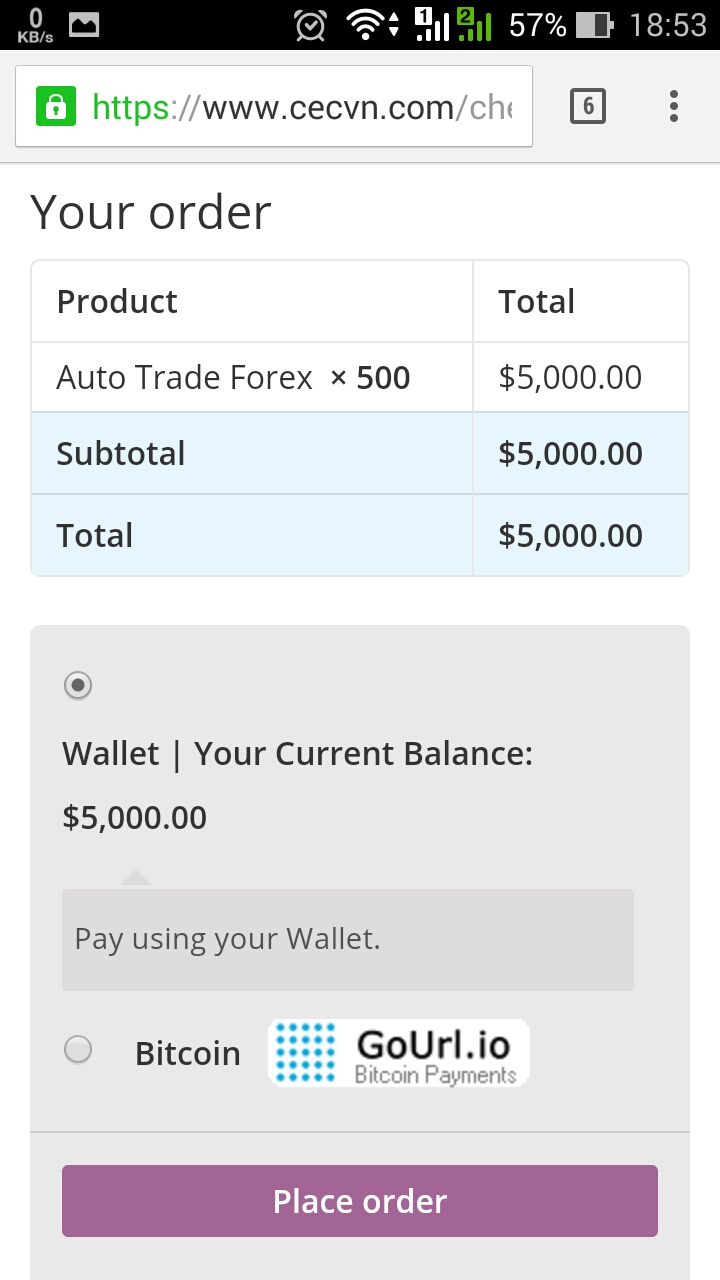The image size is (720, 1280).
Task: Tap the Product column header
Action: click(117, 302)
